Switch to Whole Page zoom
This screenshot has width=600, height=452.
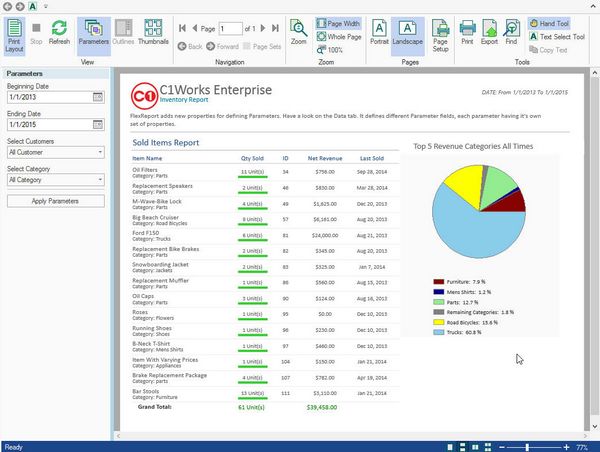(339, 37)
